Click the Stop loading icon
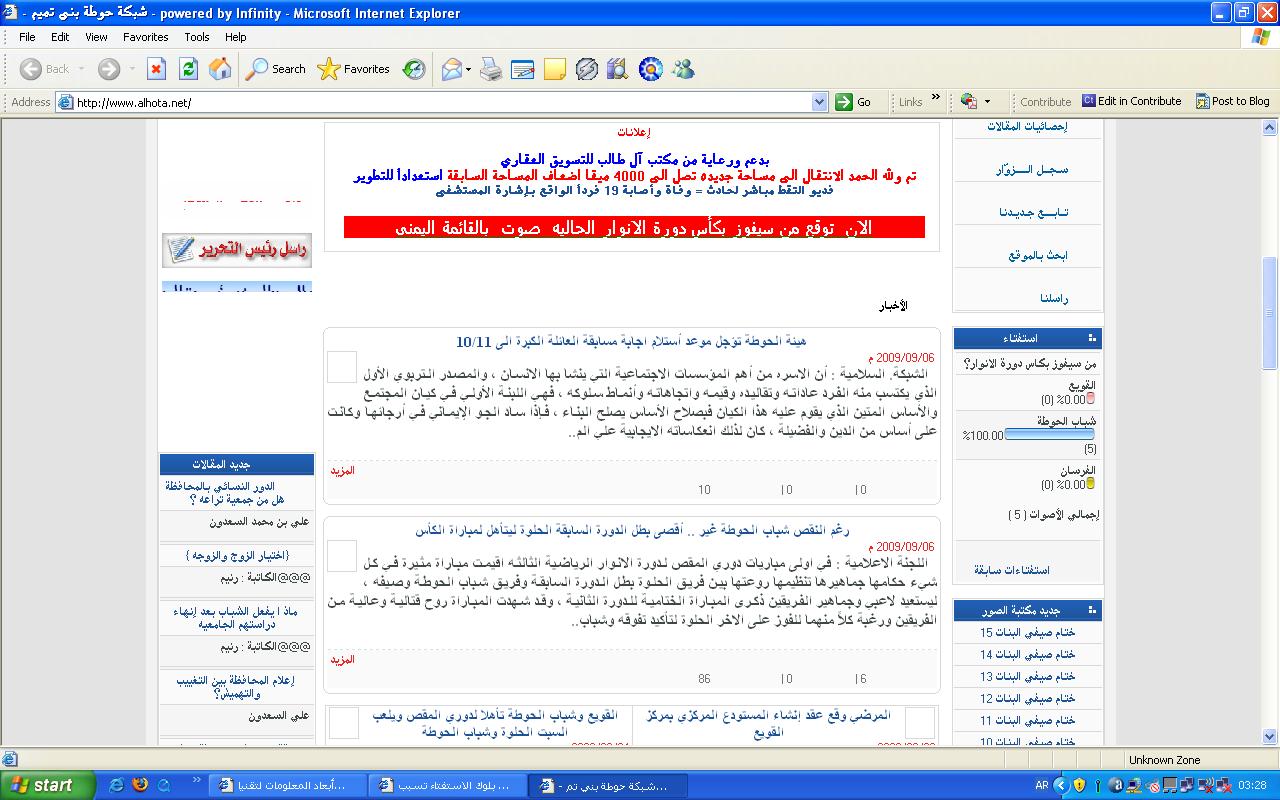Viewport: 1280px width, 800px height. tap(156, 69)
